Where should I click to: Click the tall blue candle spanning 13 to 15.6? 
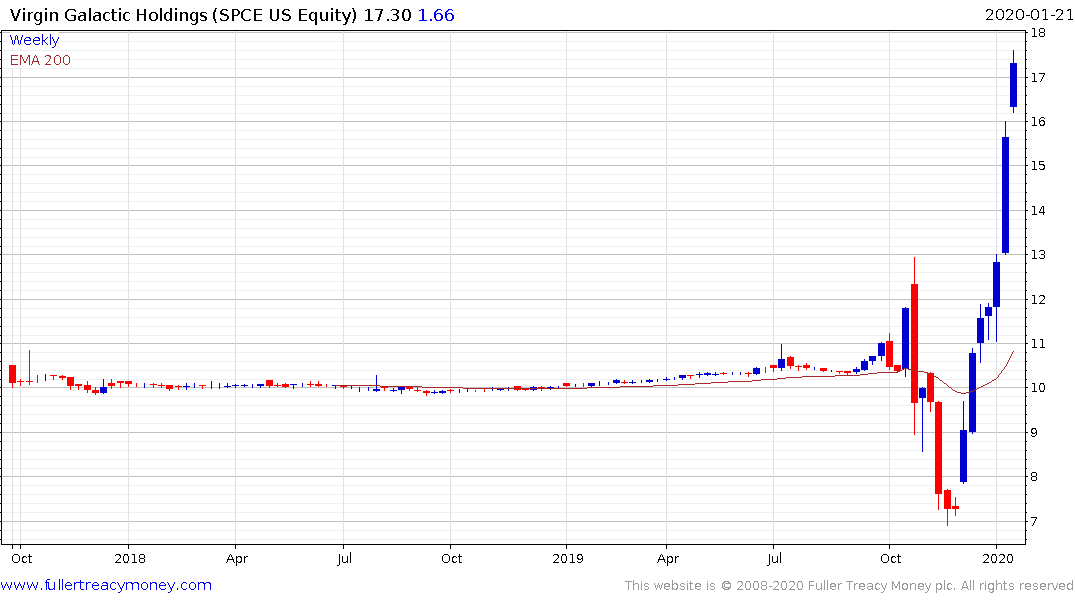click(1005, 195)
